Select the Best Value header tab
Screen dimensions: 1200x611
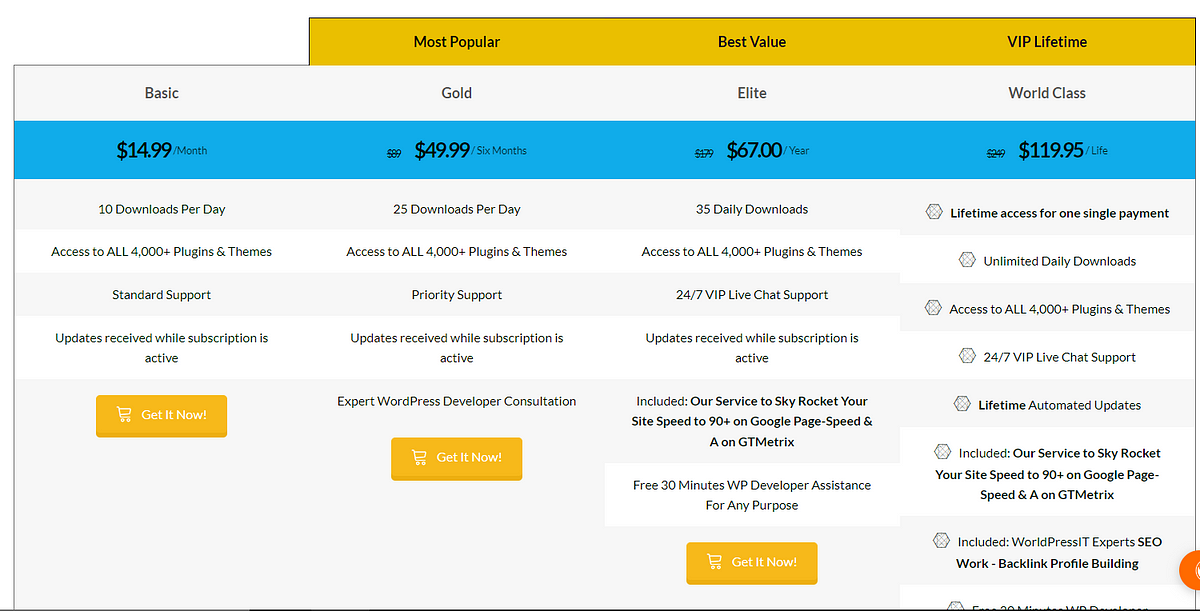pos(752,42)
